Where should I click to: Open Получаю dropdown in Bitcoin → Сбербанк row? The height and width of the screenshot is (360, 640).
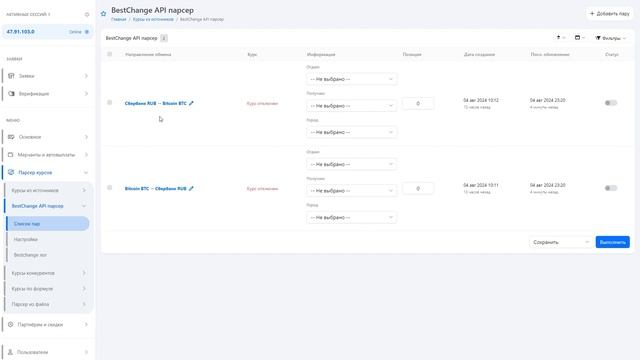[351, 191]
